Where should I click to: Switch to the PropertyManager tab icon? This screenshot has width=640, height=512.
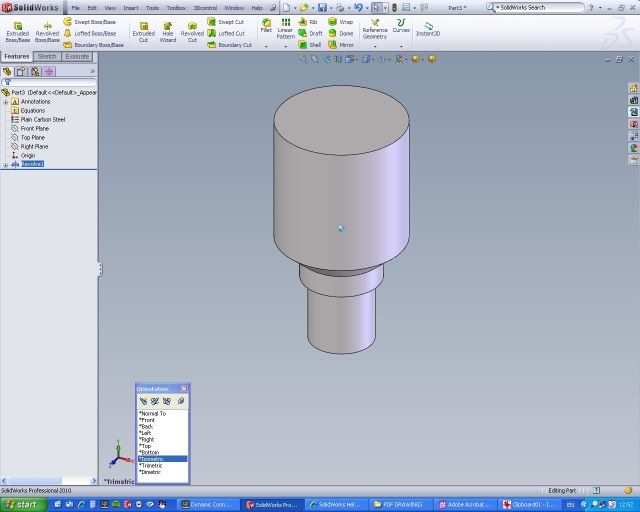21,72
